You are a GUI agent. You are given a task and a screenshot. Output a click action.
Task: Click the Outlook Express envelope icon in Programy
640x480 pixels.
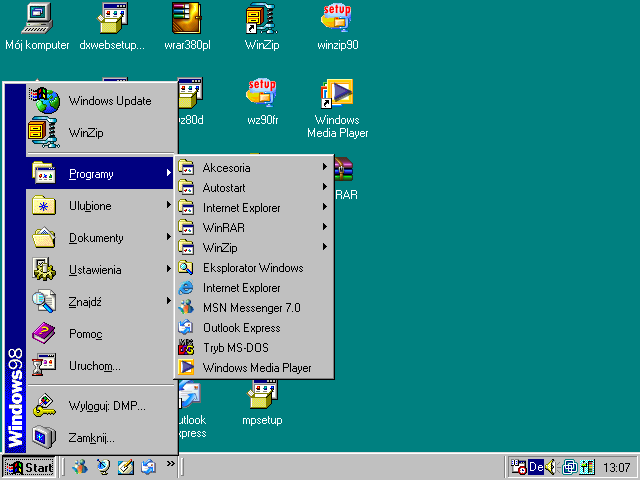click(186, 328)
